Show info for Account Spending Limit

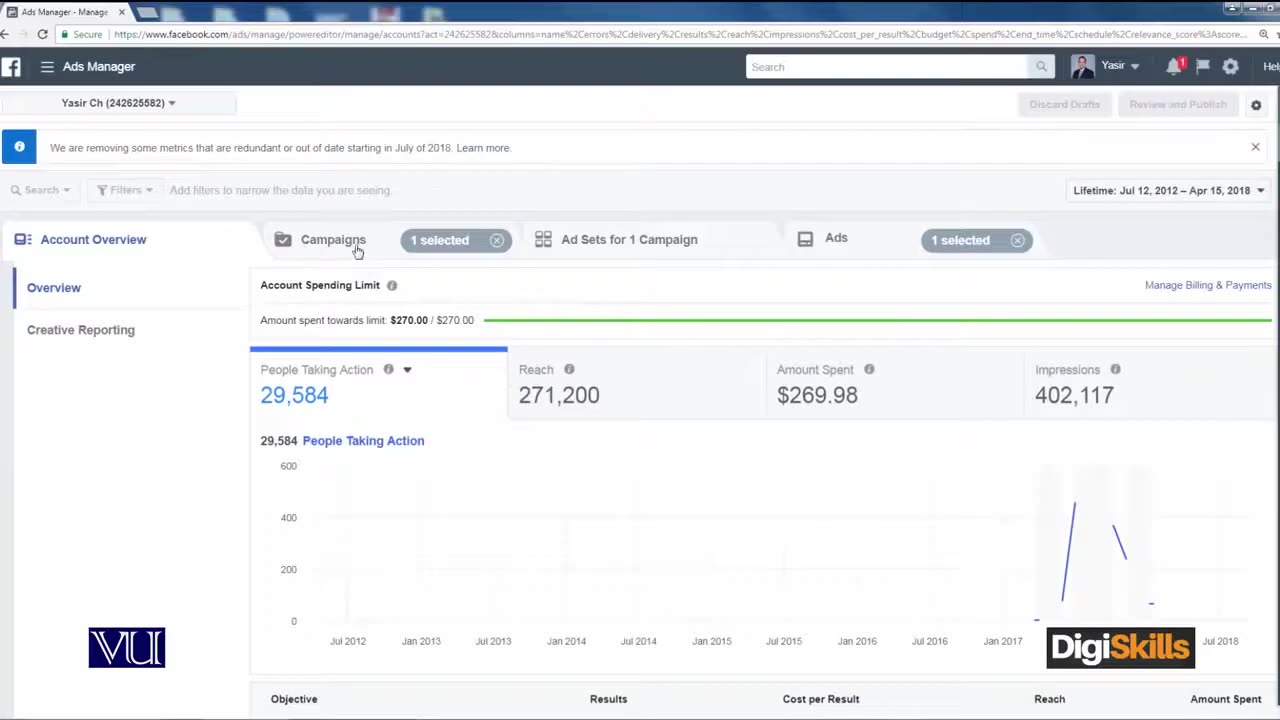[392, 285]
